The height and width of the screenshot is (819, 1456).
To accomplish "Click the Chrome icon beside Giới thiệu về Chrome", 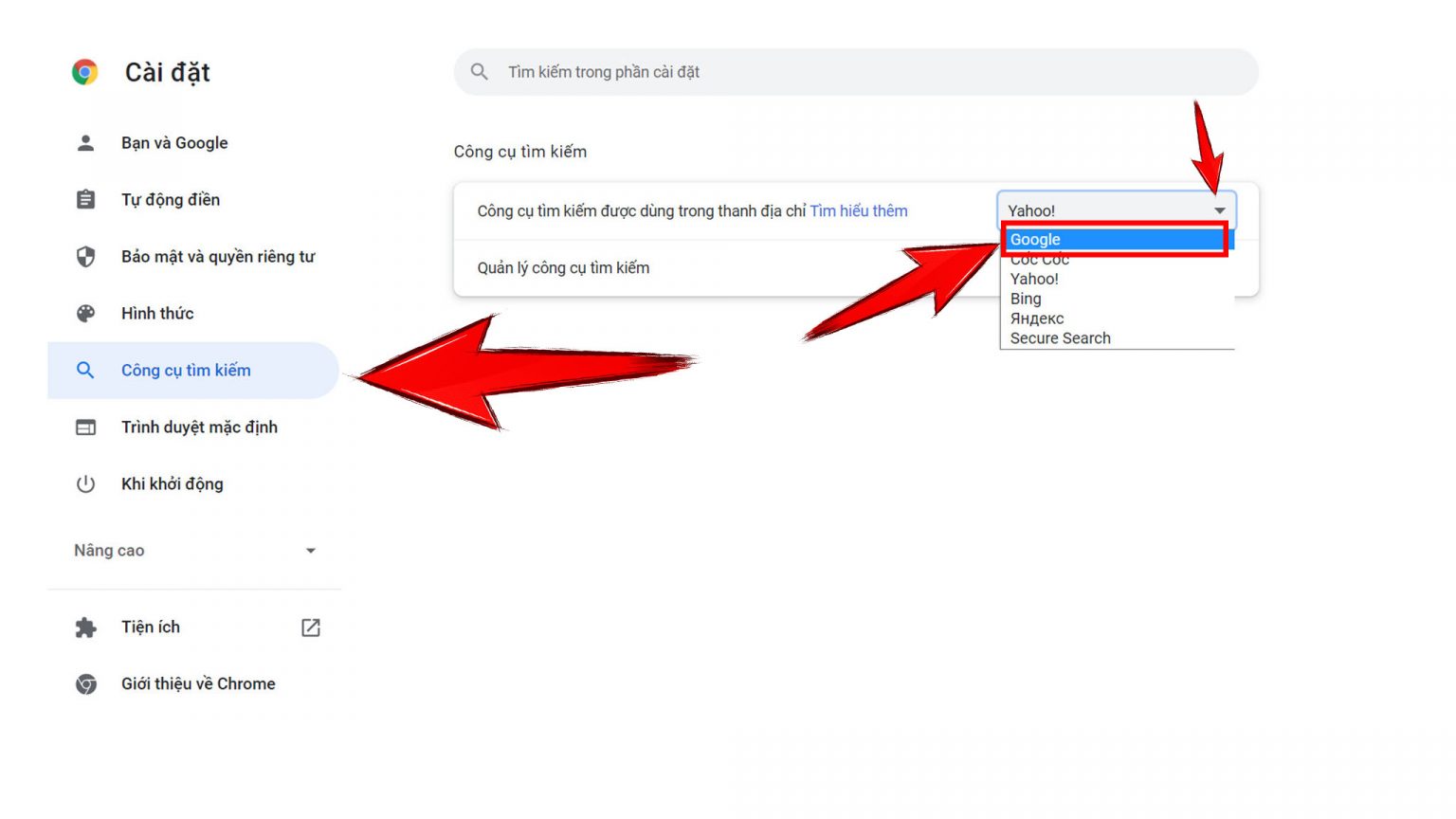I will click(85, 684).
